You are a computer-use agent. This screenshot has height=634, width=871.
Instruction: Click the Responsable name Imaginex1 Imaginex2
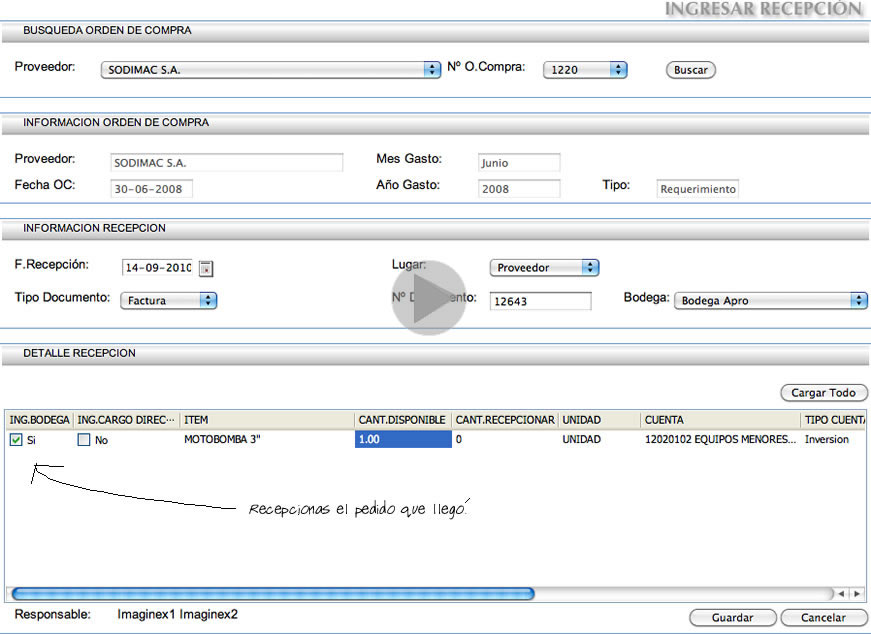point(177,615)
